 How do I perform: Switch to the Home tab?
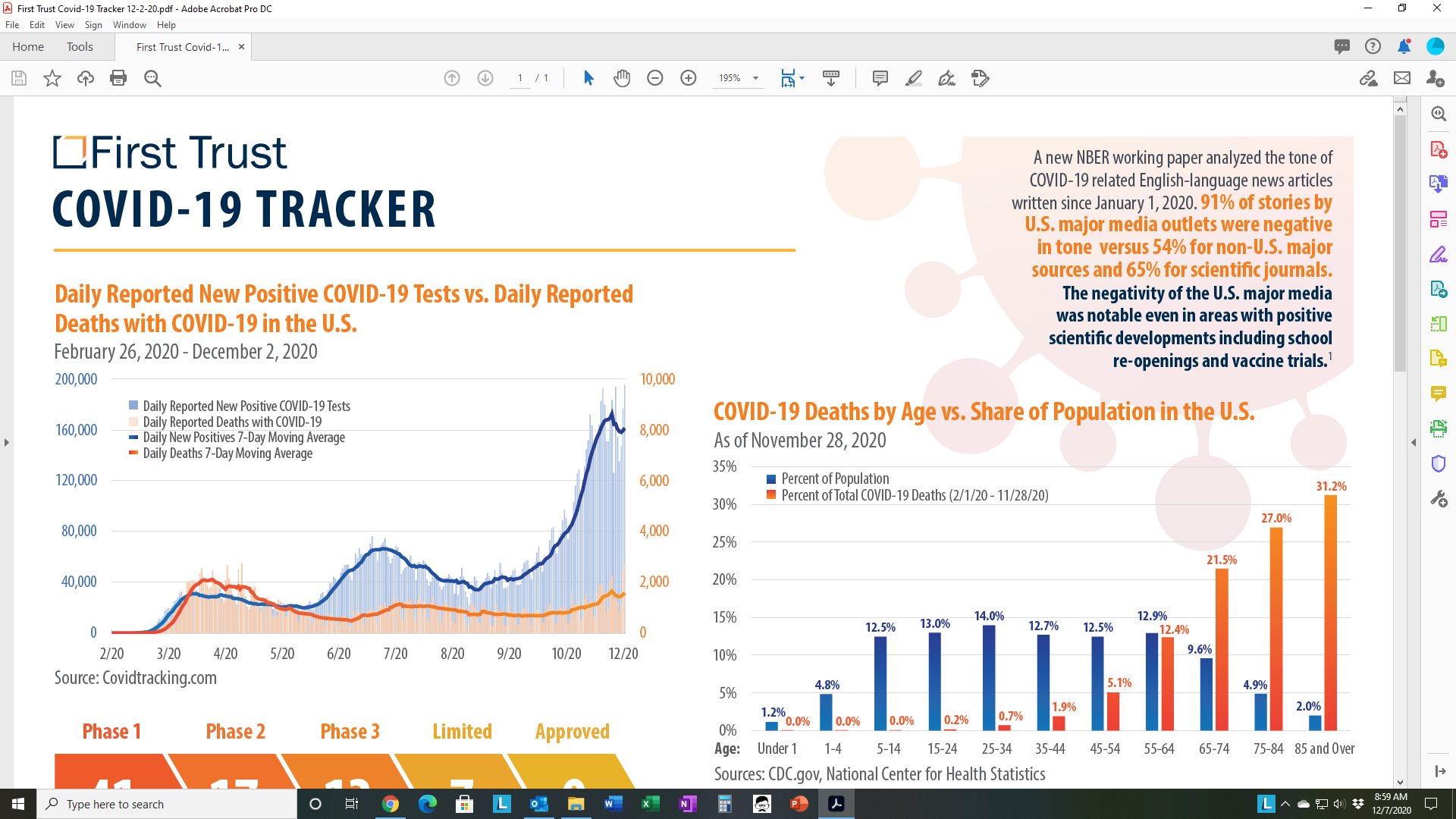coord(28,47)
